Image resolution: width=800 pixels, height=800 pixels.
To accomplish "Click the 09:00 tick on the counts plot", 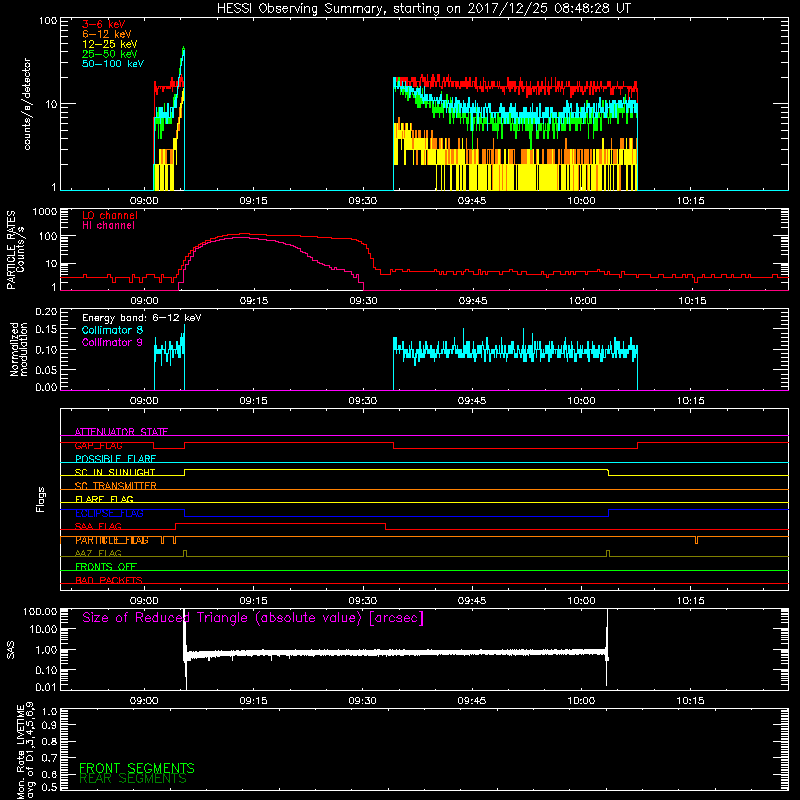I will (144, 201).
